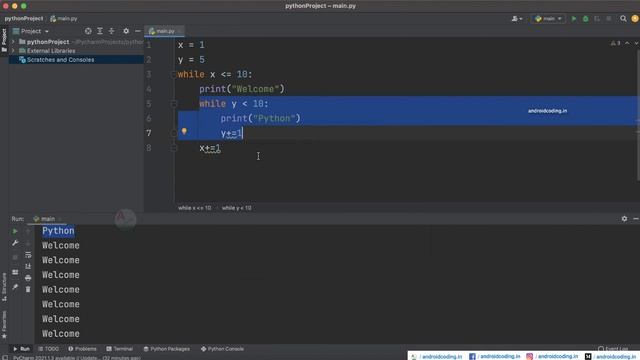
Task: Click the editor vertical scrollbar
Action: [x=638, y=114]
